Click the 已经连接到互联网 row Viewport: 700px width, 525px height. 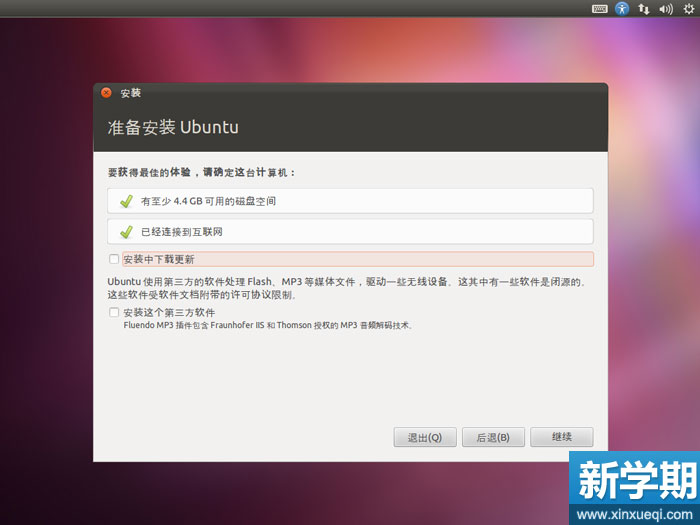(350, 231)
